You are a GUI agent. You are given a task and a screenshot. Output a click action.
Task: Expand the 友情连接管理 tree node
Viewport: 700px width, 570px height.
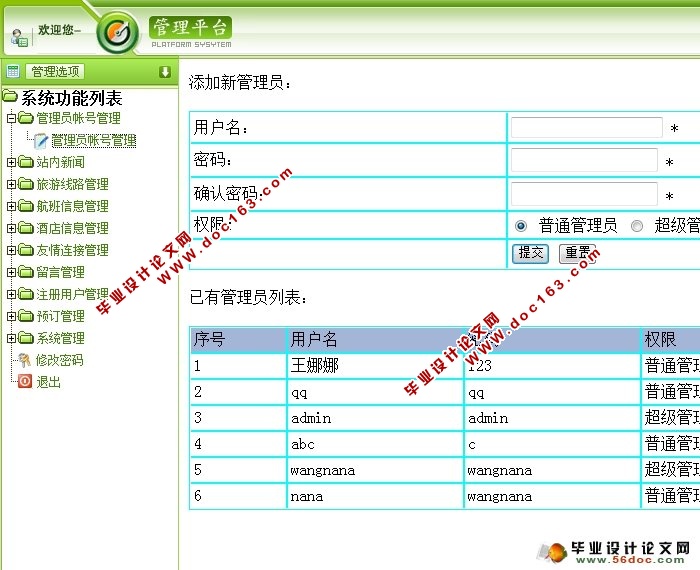tap(12, 250)
